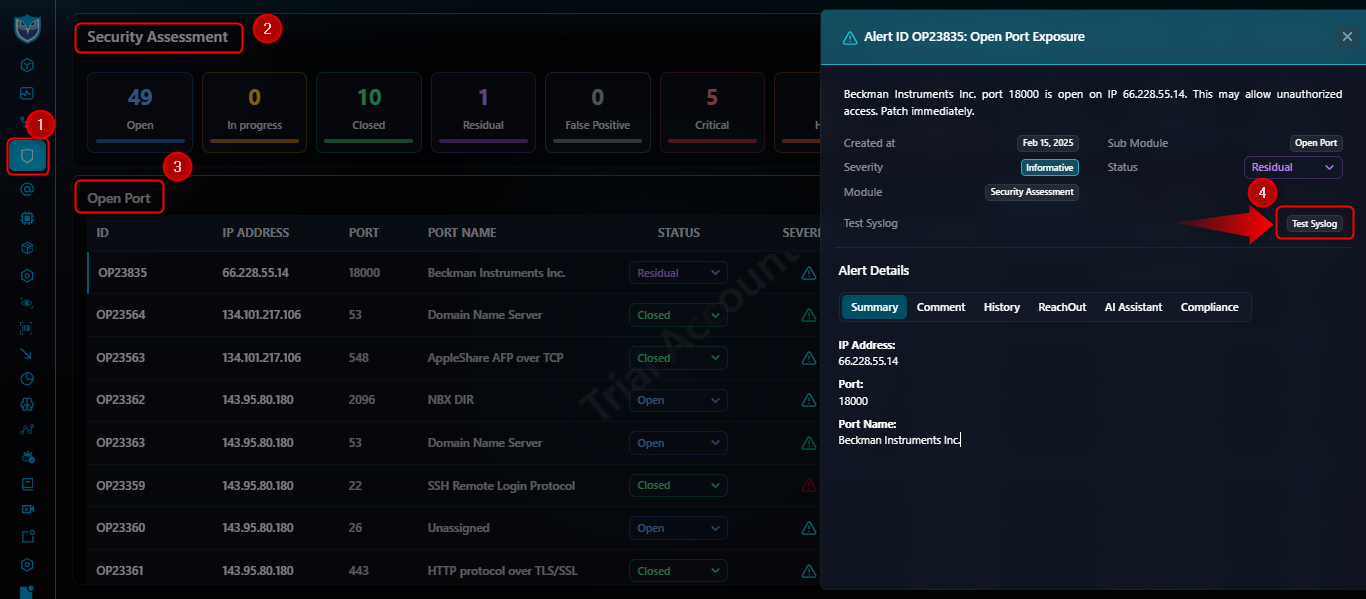Viewport: 1366px width, 599px height.
Task: Open the cube icon below the owl logo
Action: tap(27, 65)
